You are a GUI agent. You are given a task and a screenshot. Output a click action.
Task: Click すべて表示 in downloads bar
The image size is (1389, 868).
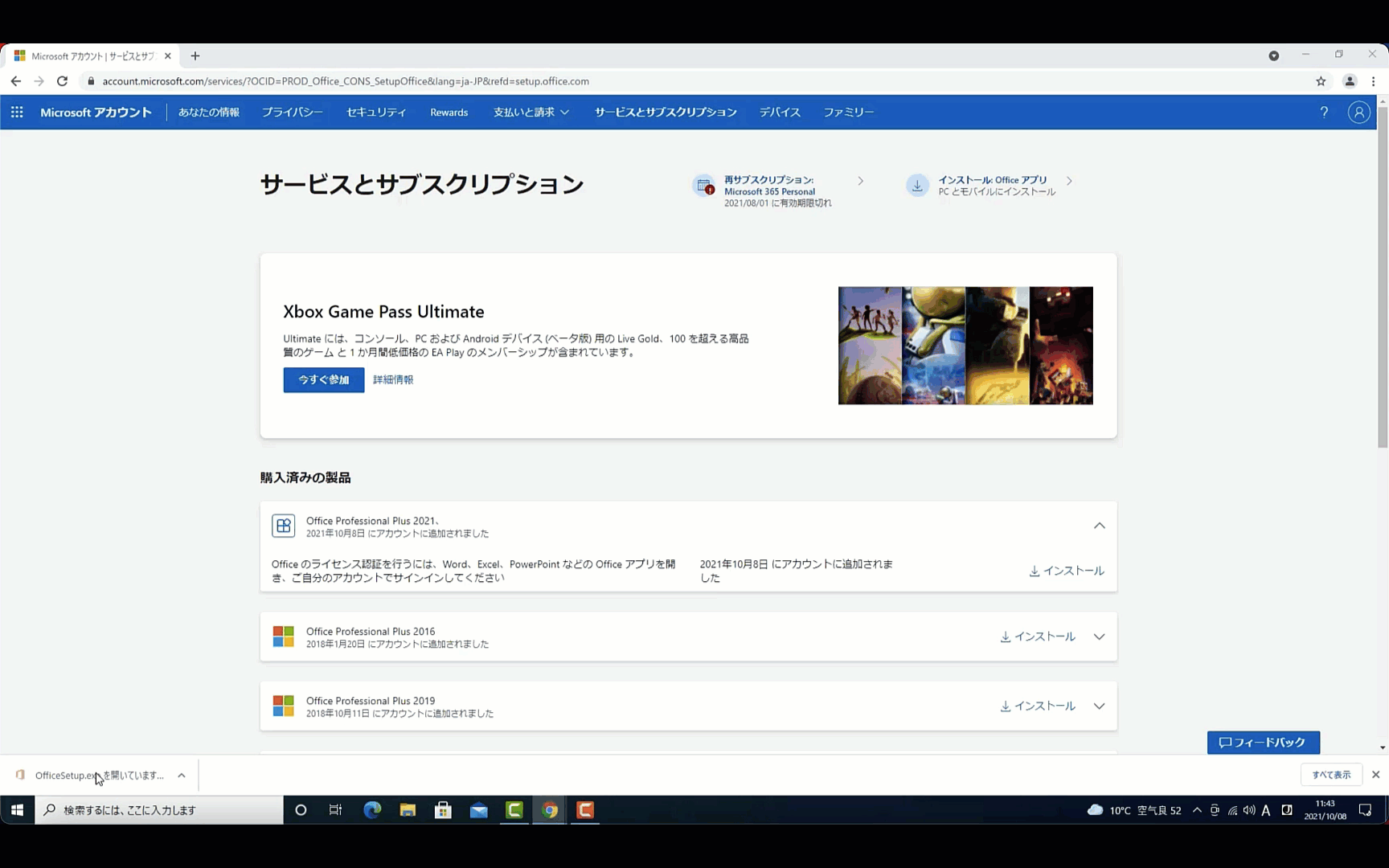[1331, 775]
